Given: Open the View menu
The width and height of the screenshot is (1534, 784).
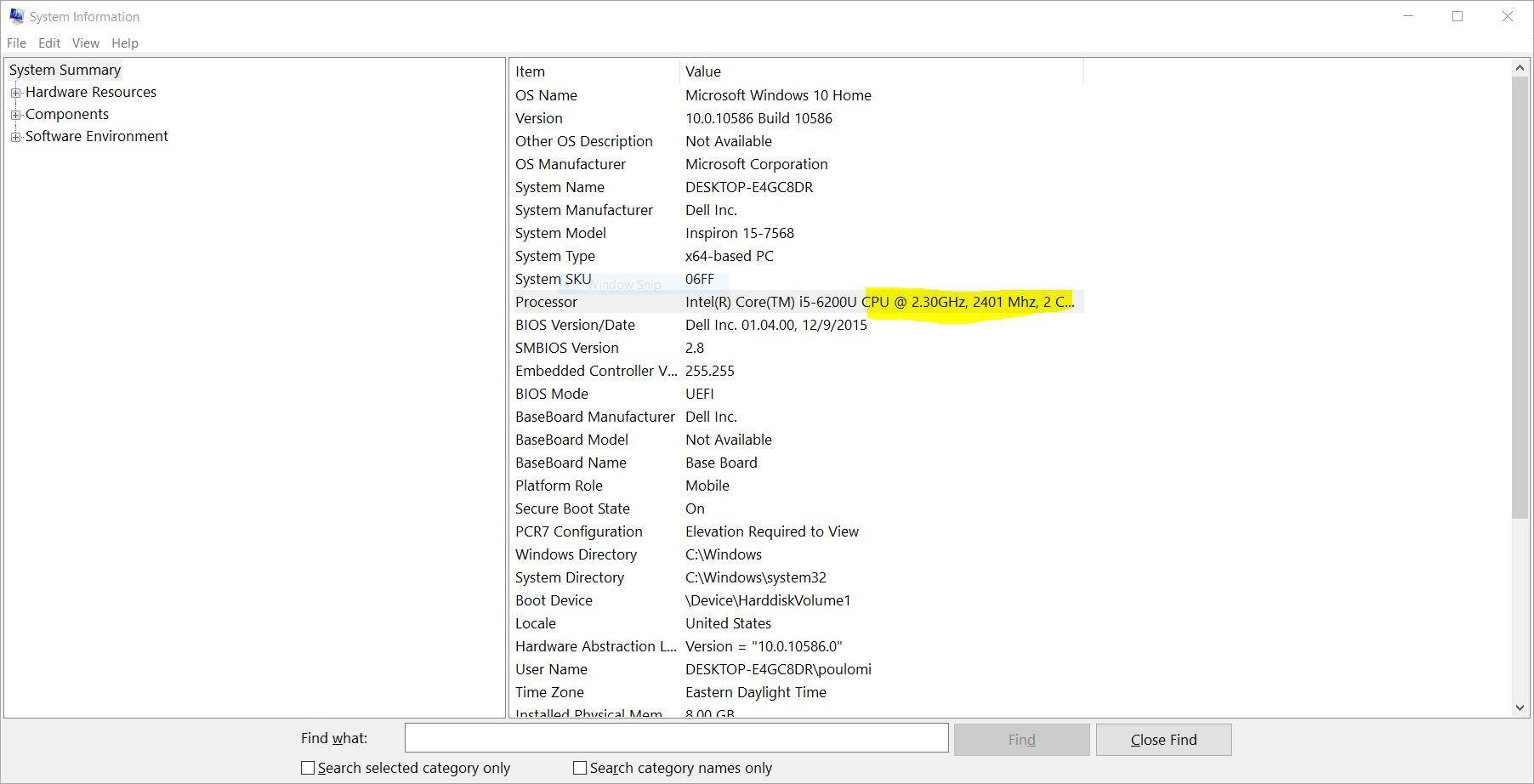Looking at the screenshot, I should click(x=85, y=43).
